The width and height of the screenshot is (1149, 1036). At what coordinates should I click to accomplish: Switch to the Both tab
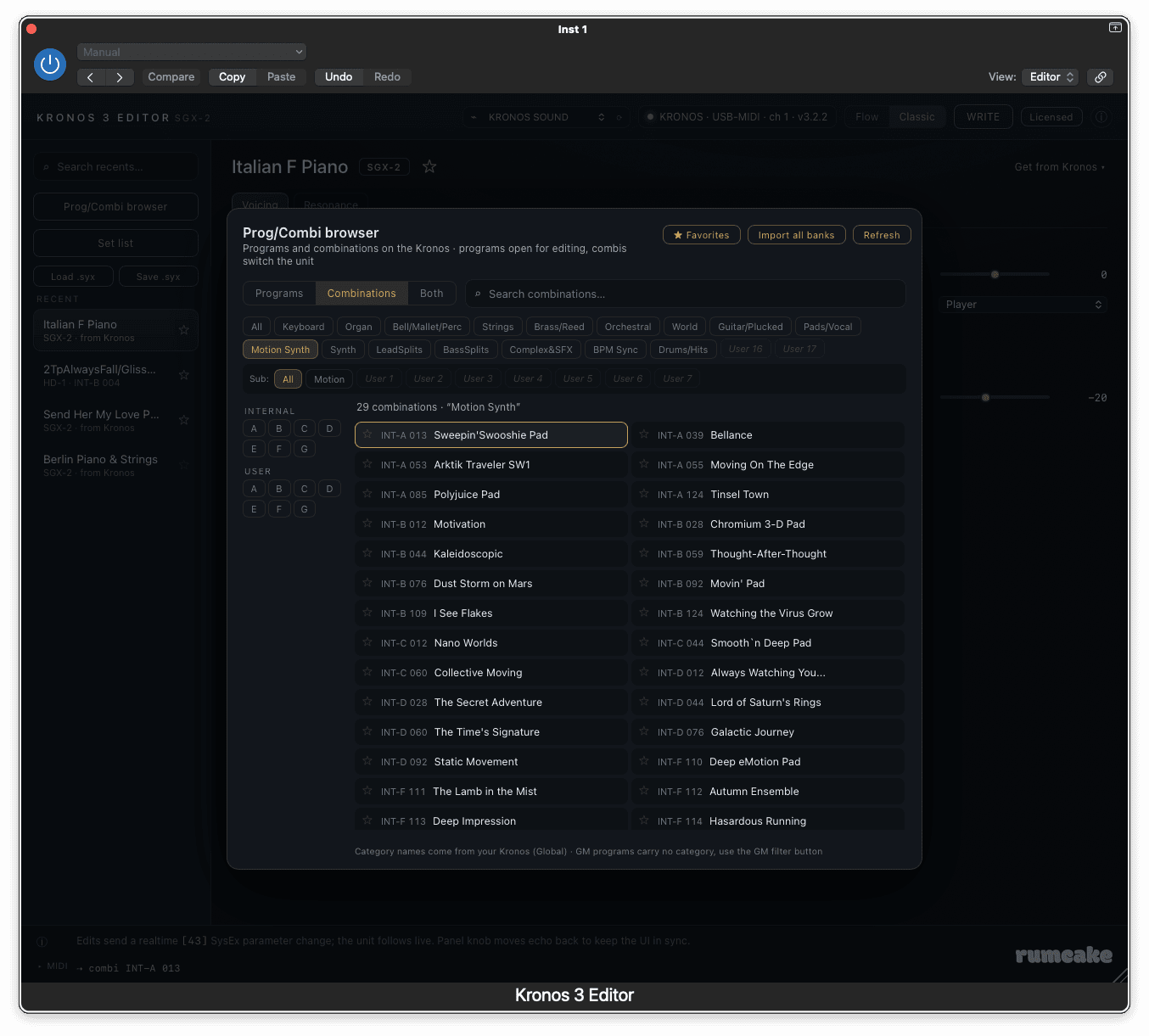pos(432,294)
